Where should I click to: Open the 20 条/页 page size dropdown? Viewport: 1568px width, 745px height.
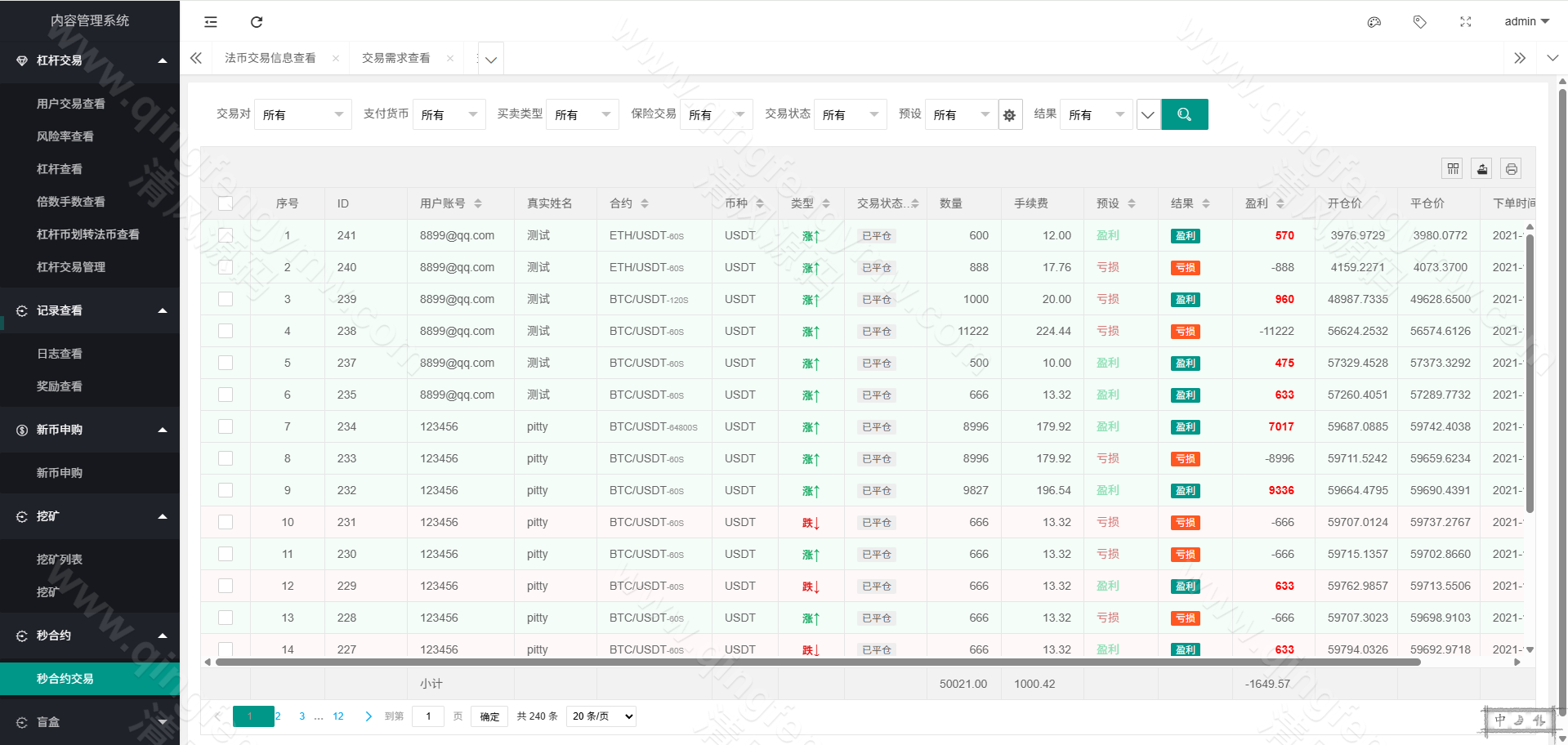click(x=602, y=716)
